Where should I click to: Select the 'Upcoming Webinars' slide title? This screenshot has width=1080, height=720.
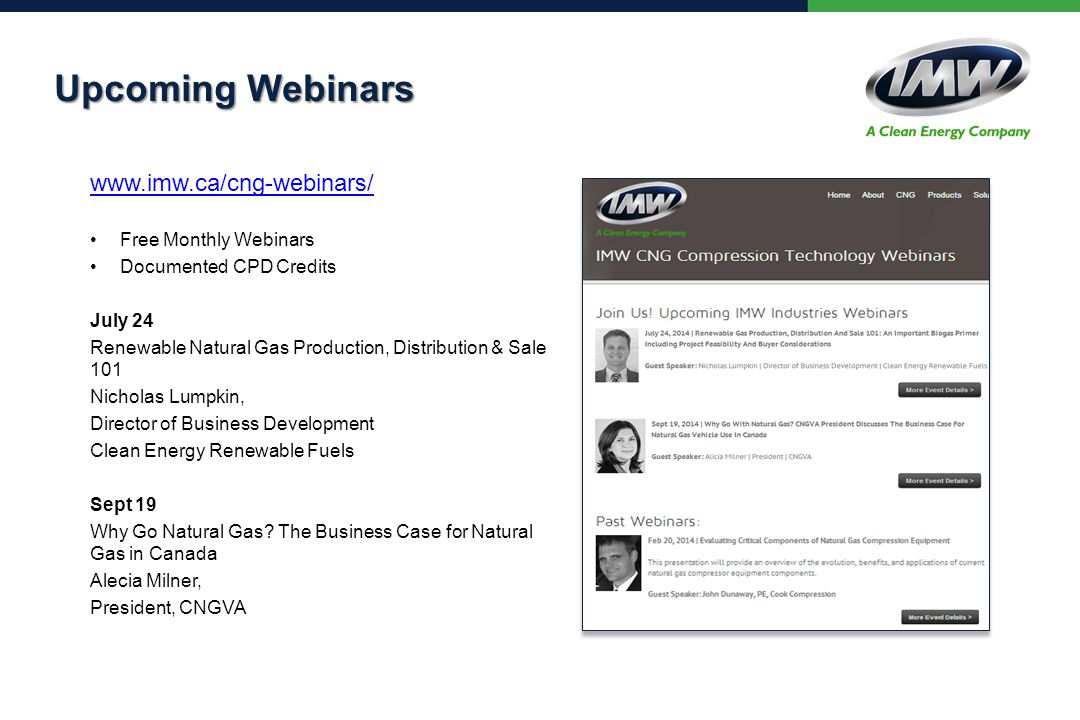(234, 90)
